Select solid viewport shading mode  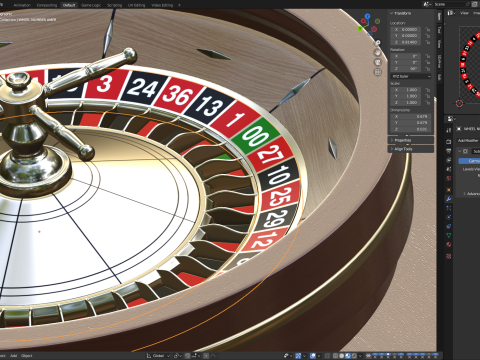click(342, 356)
